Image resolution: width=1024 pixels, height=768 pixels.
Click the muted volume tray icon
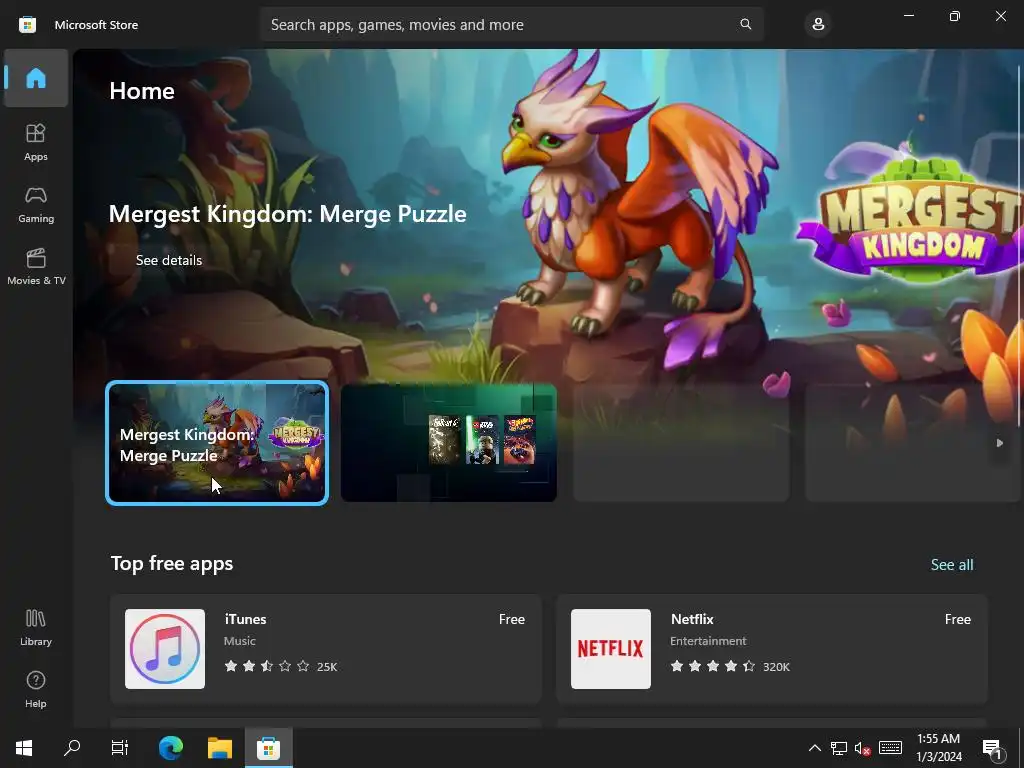coord(862,748)
